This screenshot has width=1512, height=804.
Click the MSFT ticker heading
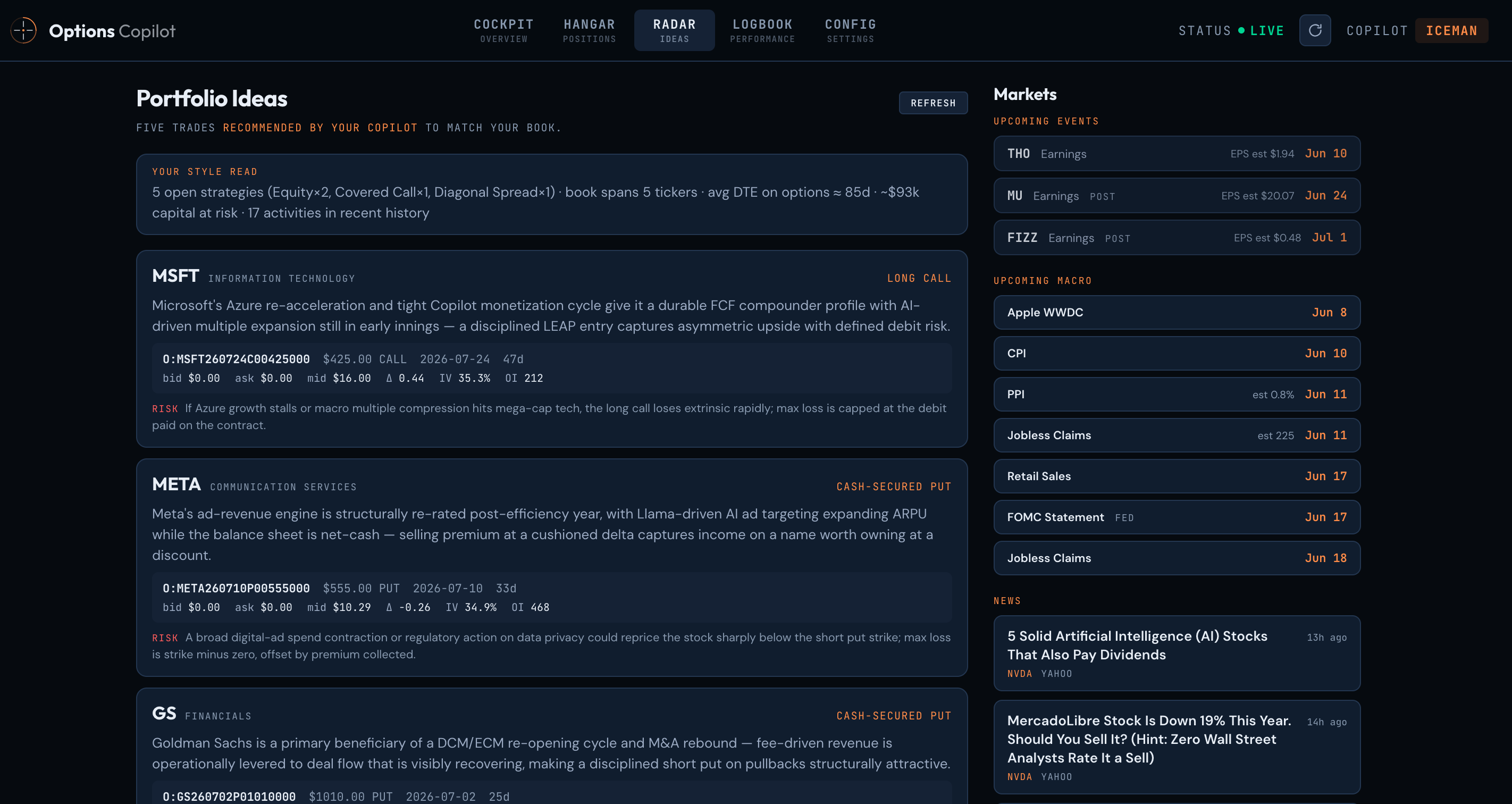[x=175, y=276]
